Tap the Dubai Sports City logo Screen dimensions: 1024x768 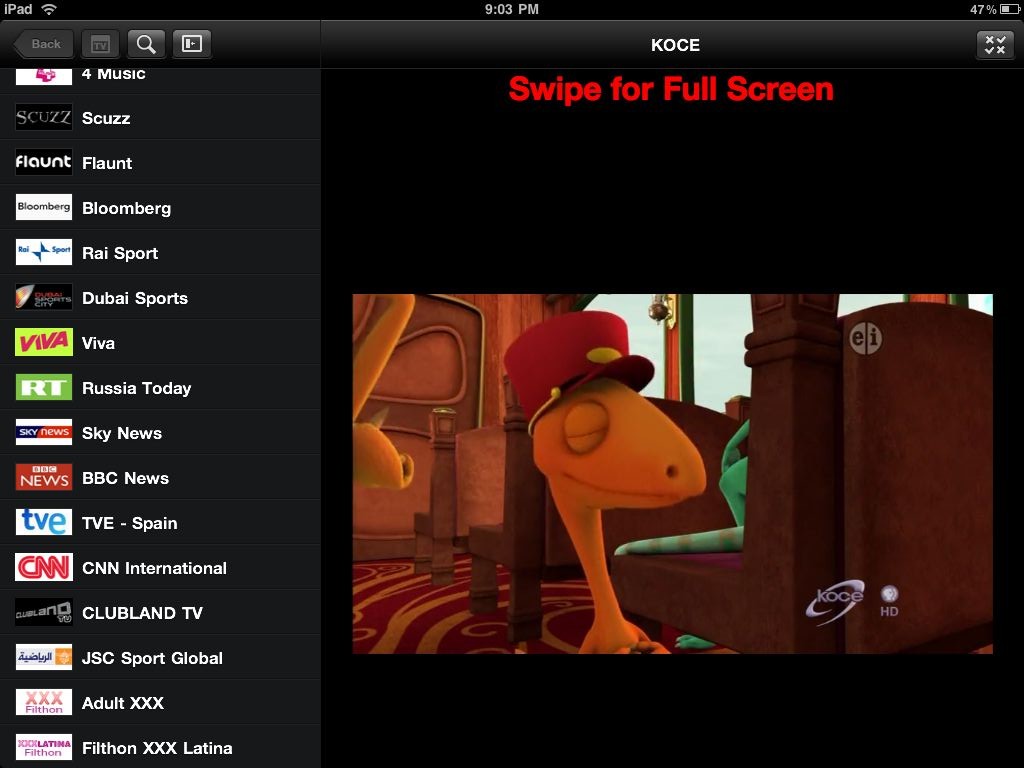tap(44, 297)
